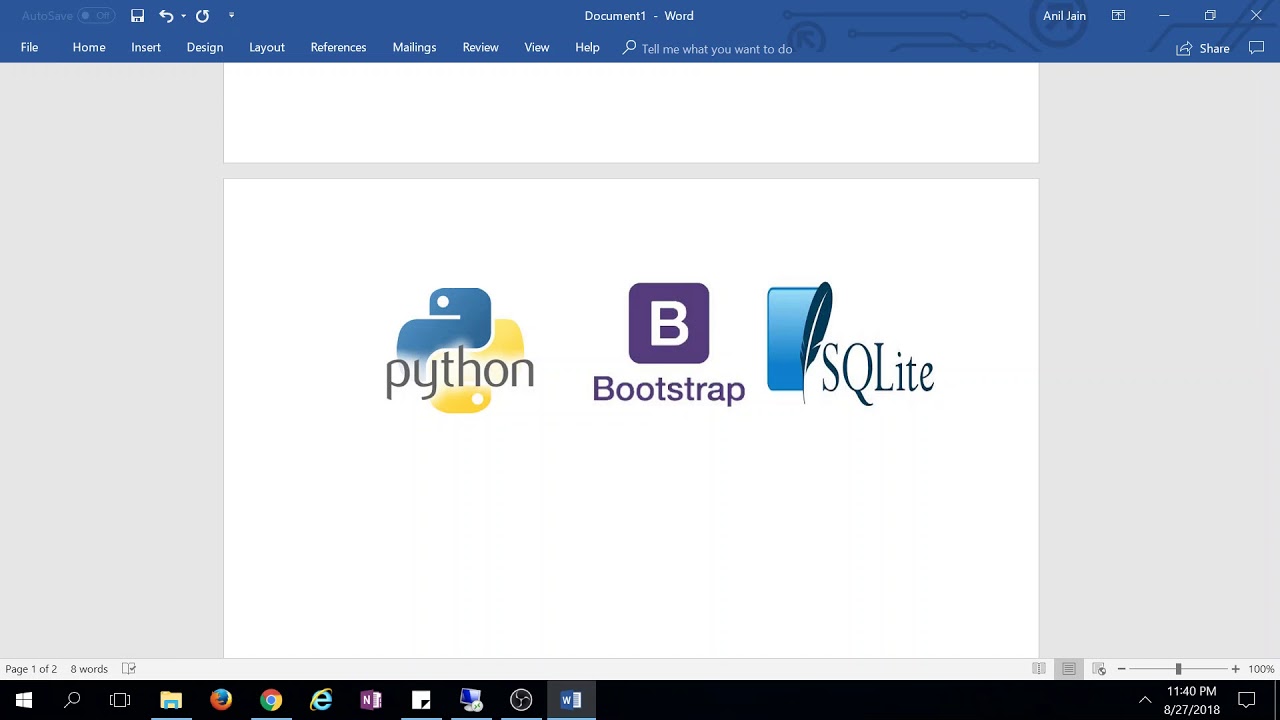This screenshot has width=1280, height=720.
Task: Launch File Explorer from the taskbar
Action: click(x=171, y=700)
